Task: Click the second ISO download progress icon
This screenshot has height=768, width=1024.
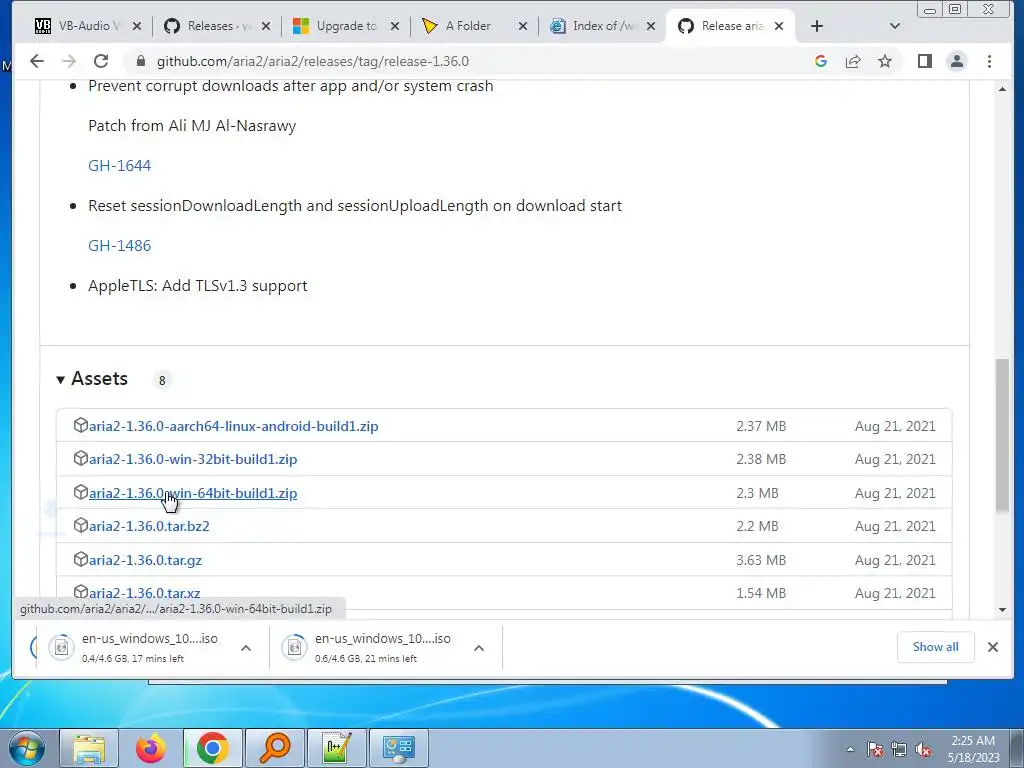Action: point(295,647)
